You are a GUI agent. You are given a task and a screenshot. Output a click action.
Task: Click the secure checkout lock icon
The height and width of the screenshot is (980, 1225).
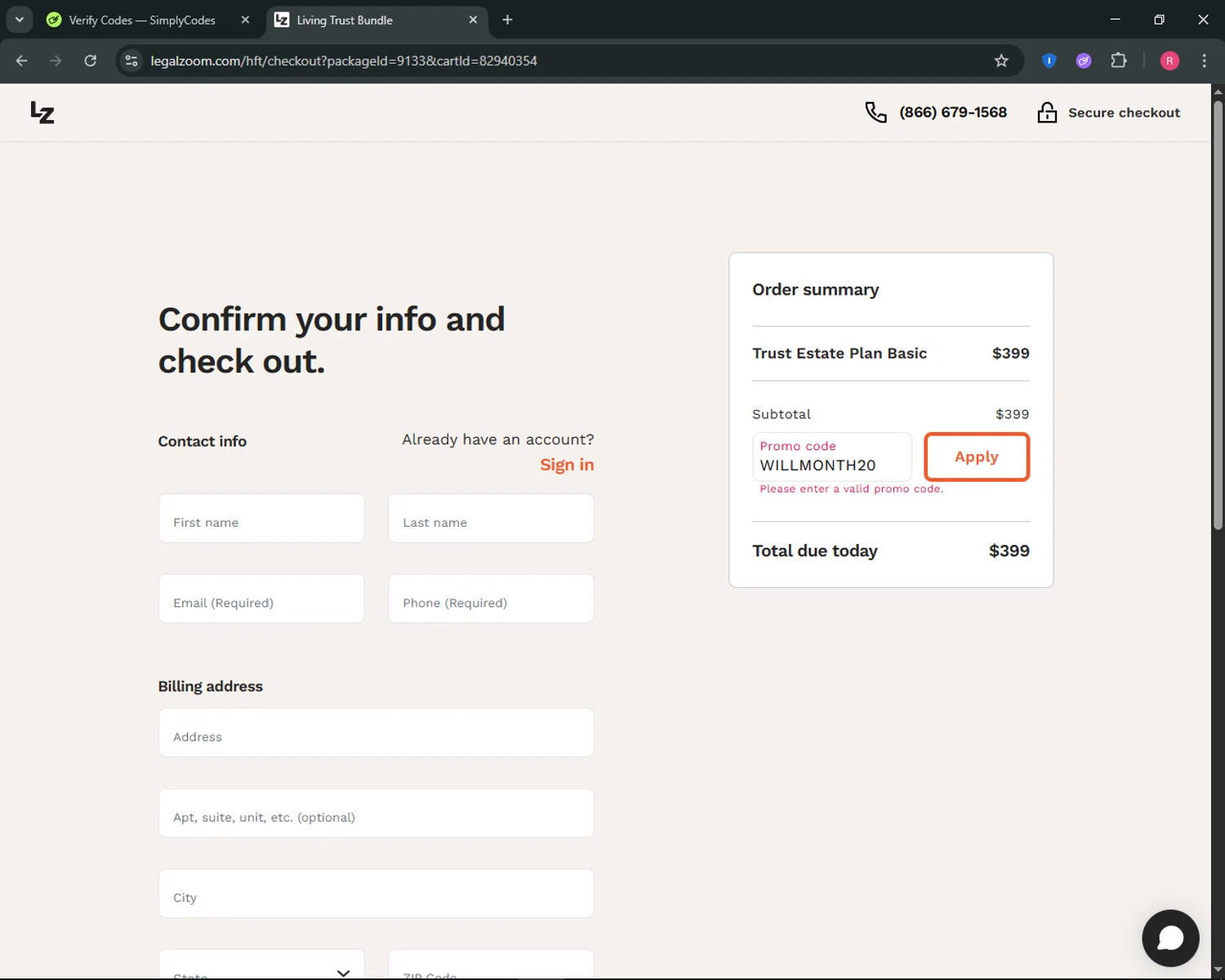click(x=1047, y=113)
